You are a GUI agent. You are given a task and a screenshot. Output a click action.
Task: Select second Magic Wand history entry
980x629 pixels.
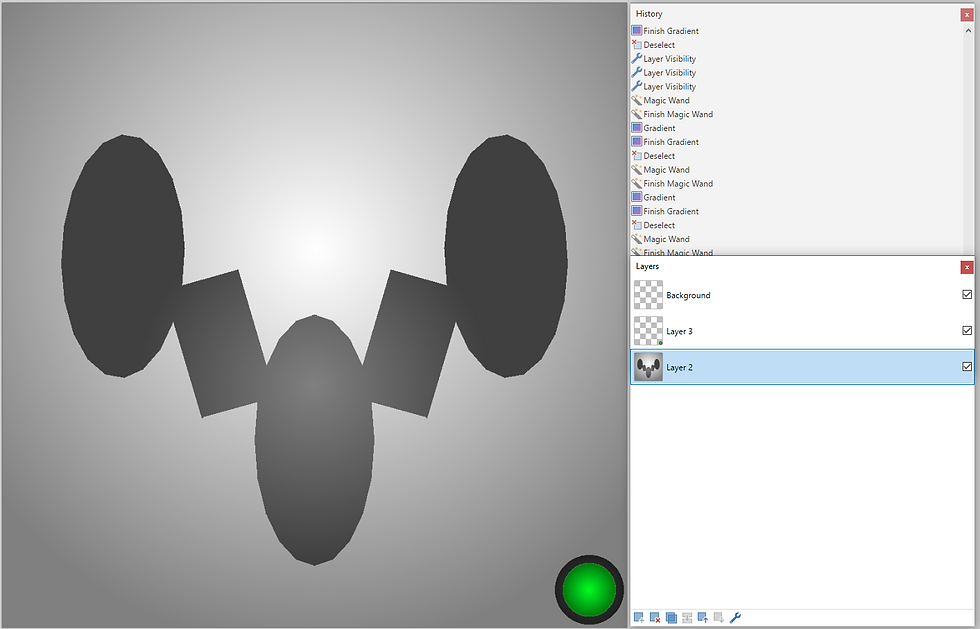point(661,169)
